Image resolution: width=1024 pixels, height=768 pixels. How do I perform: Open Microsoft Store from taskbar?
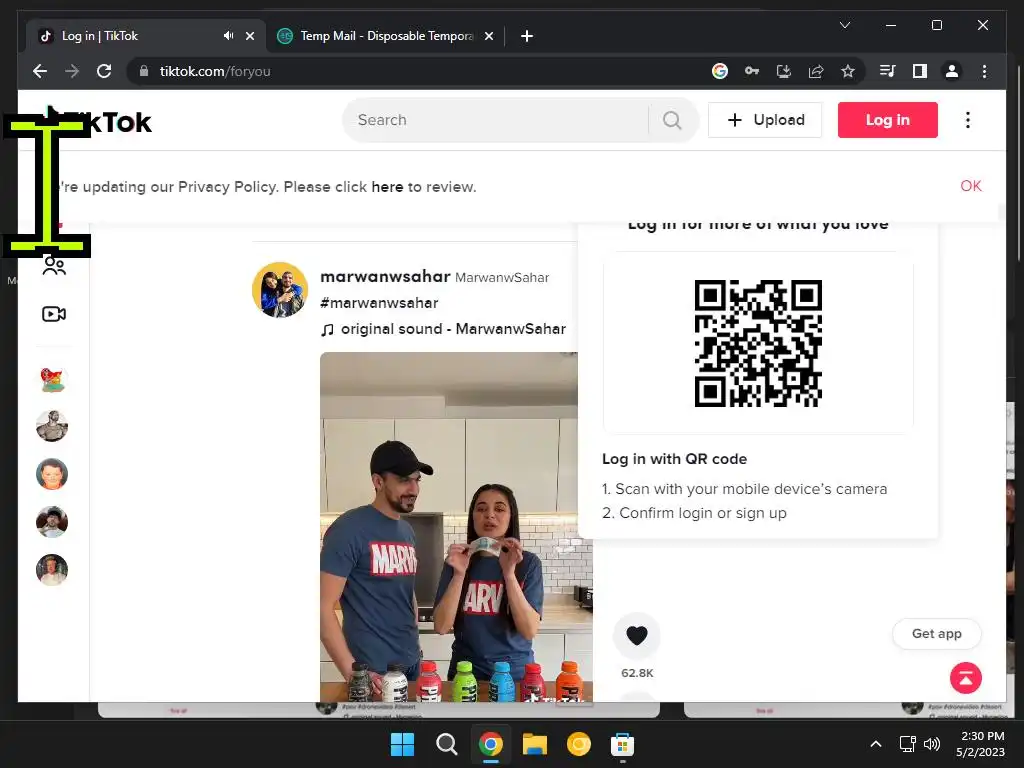coord(622,744)
